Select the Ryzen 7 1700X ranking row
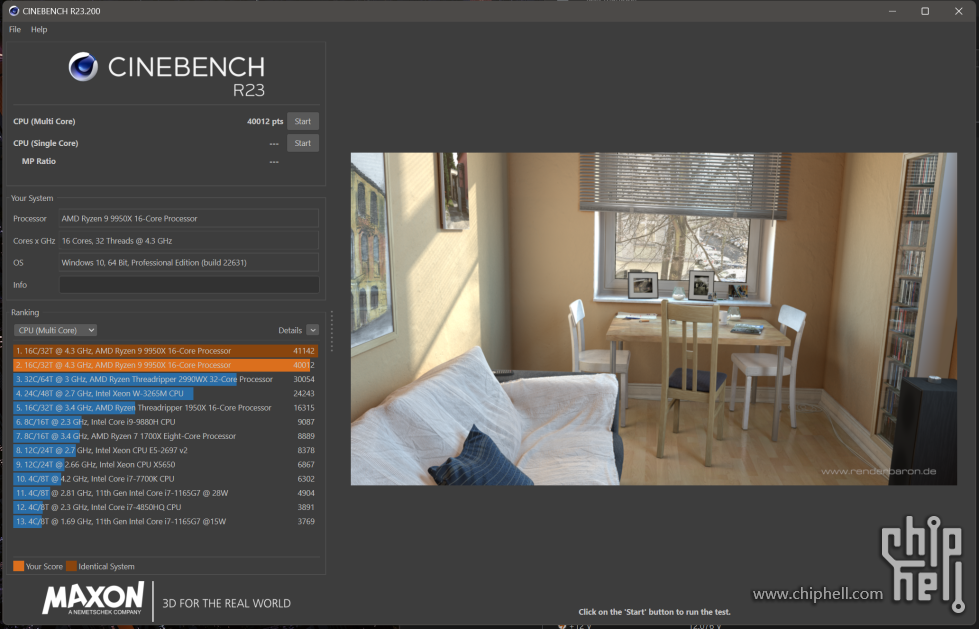 pyautogui.click(x=165, y=436)
